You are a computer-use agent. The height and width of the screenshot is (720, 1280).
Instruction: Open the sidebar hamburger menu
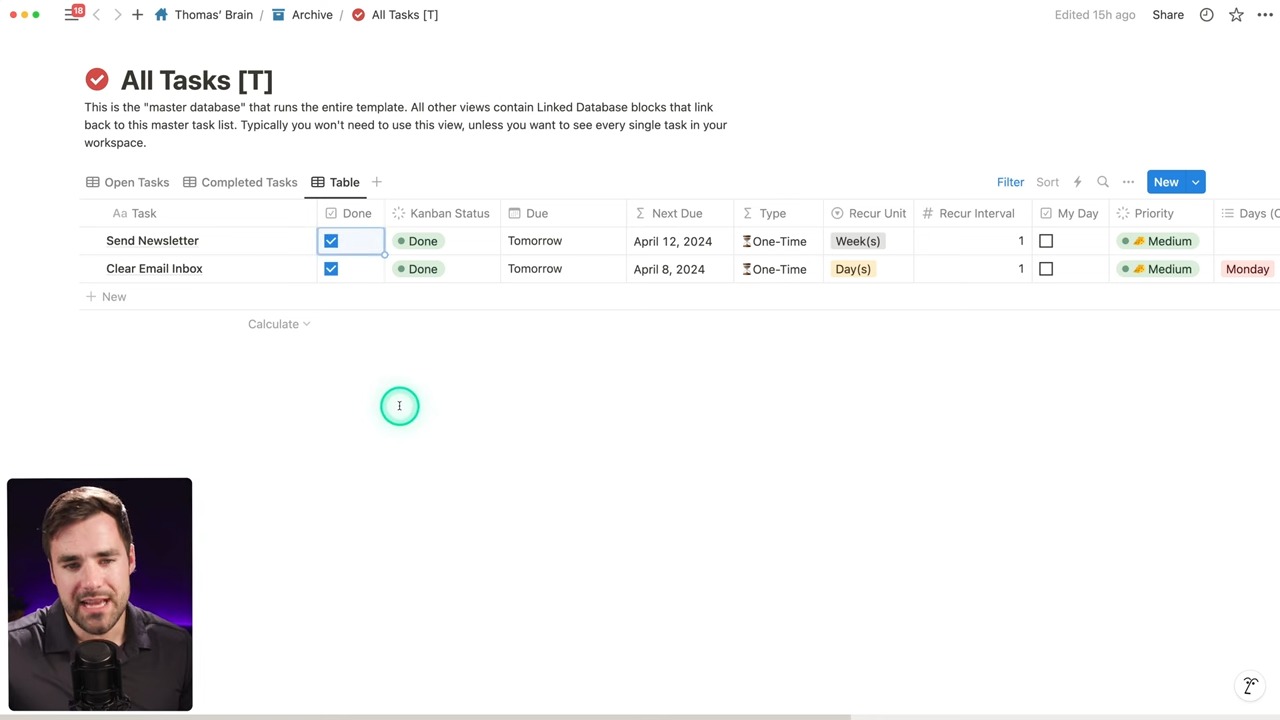71,15
